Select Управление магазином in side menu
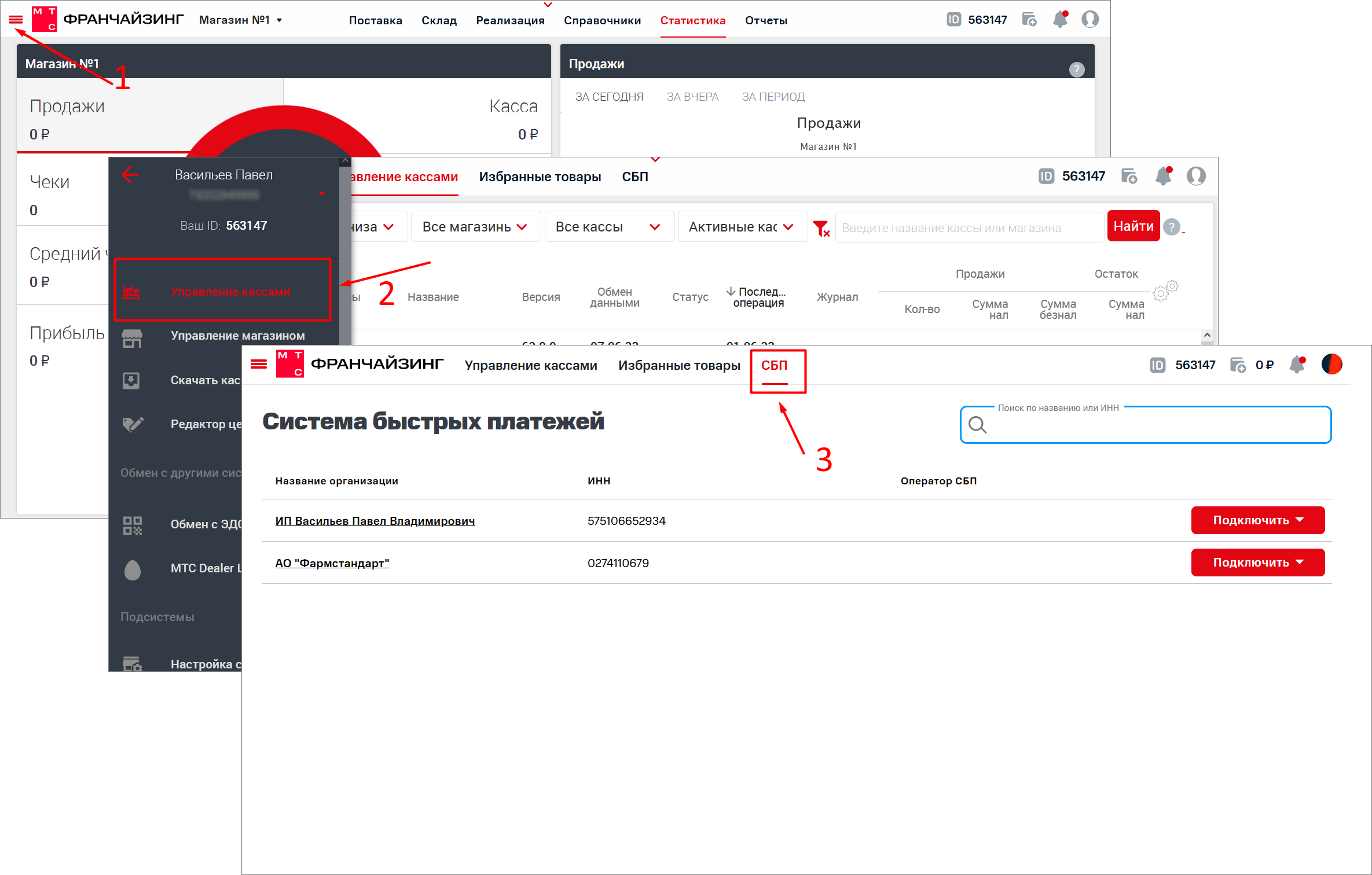Image resolution: width=1372 pixels, height=875 pixels. pos(237,336)
